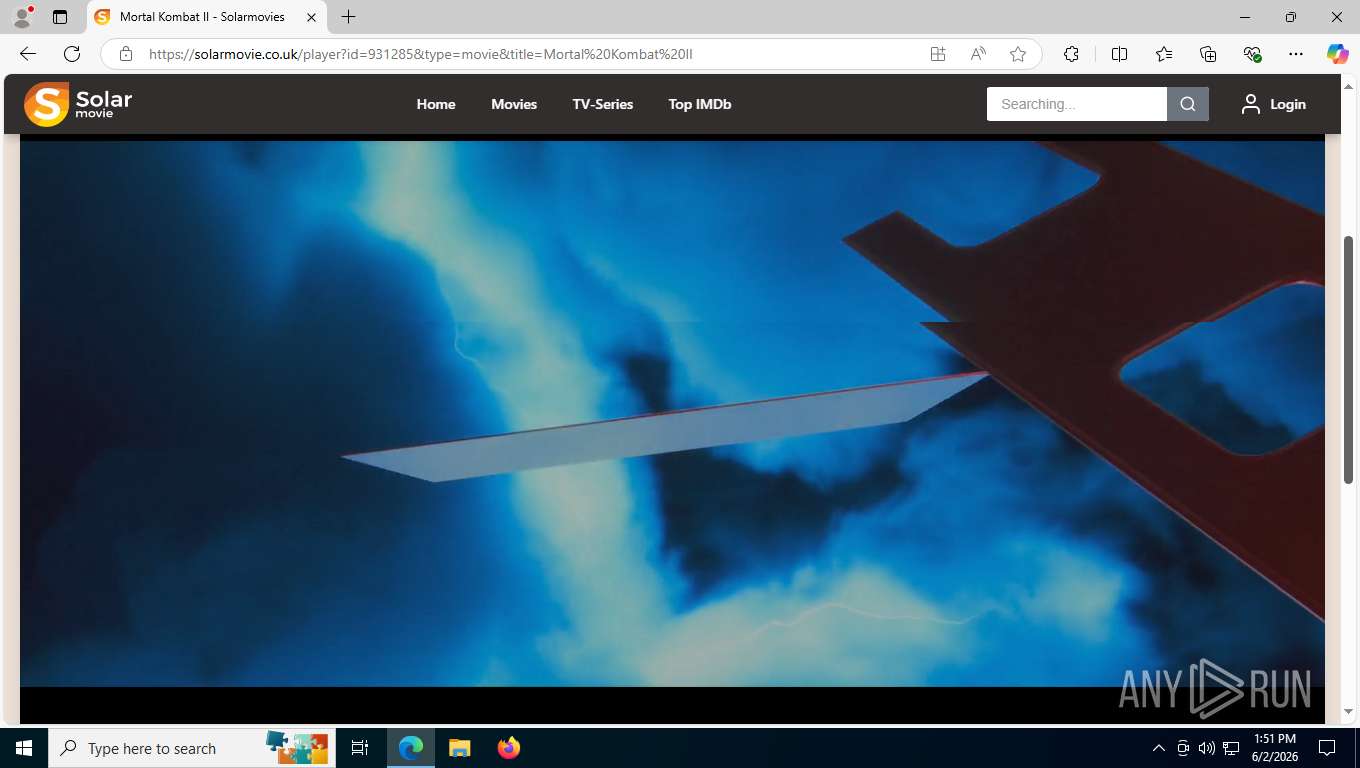Click the taskbar search box

pos(190,748)
